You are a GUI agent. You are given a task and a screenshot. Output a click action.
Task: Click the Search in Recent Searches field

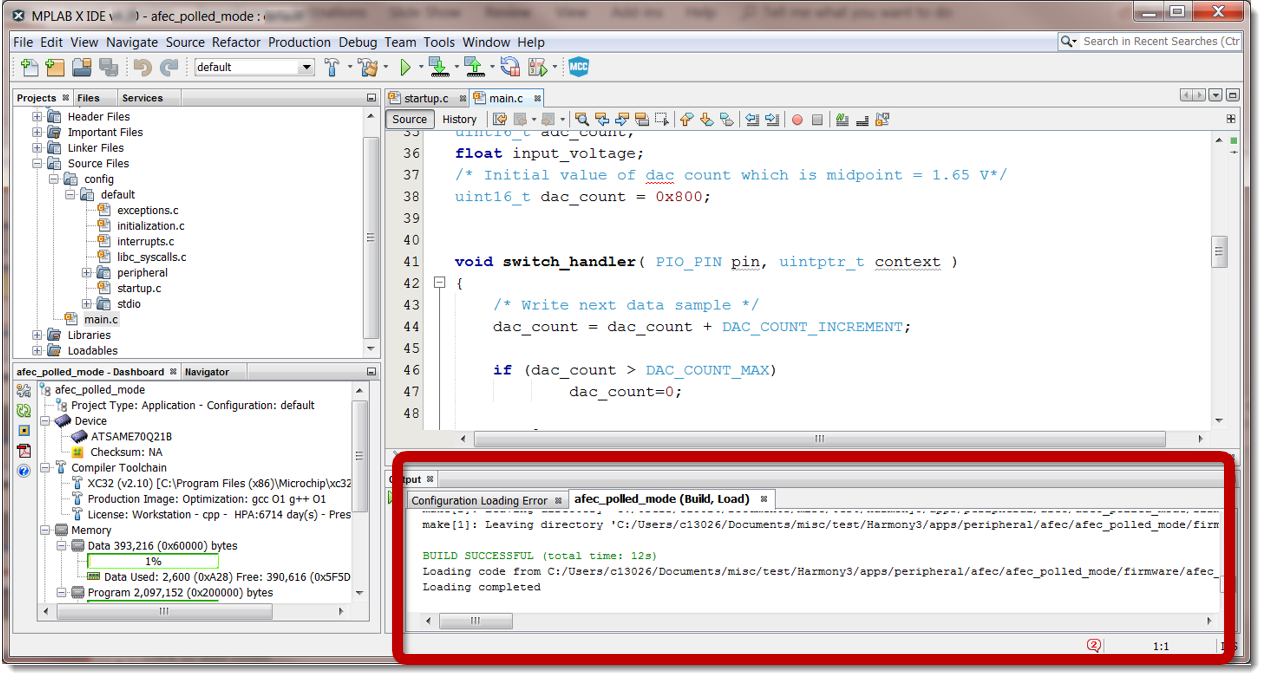tap(1151, 41)
